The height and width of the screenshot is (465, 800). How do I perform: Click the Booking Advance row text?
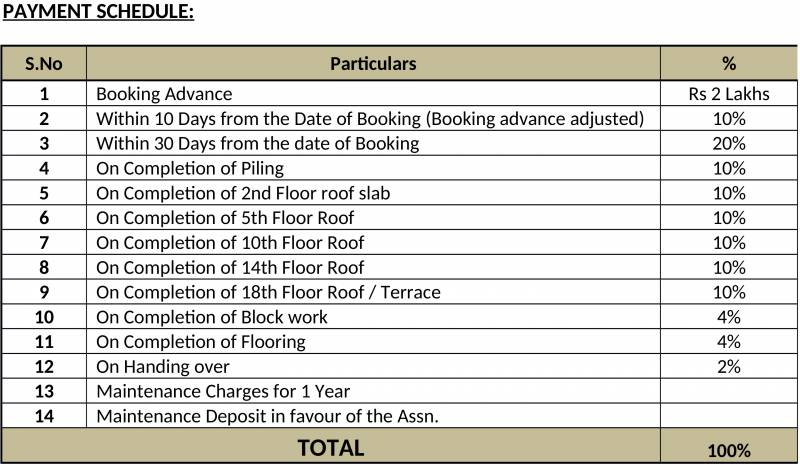point(164,94)
